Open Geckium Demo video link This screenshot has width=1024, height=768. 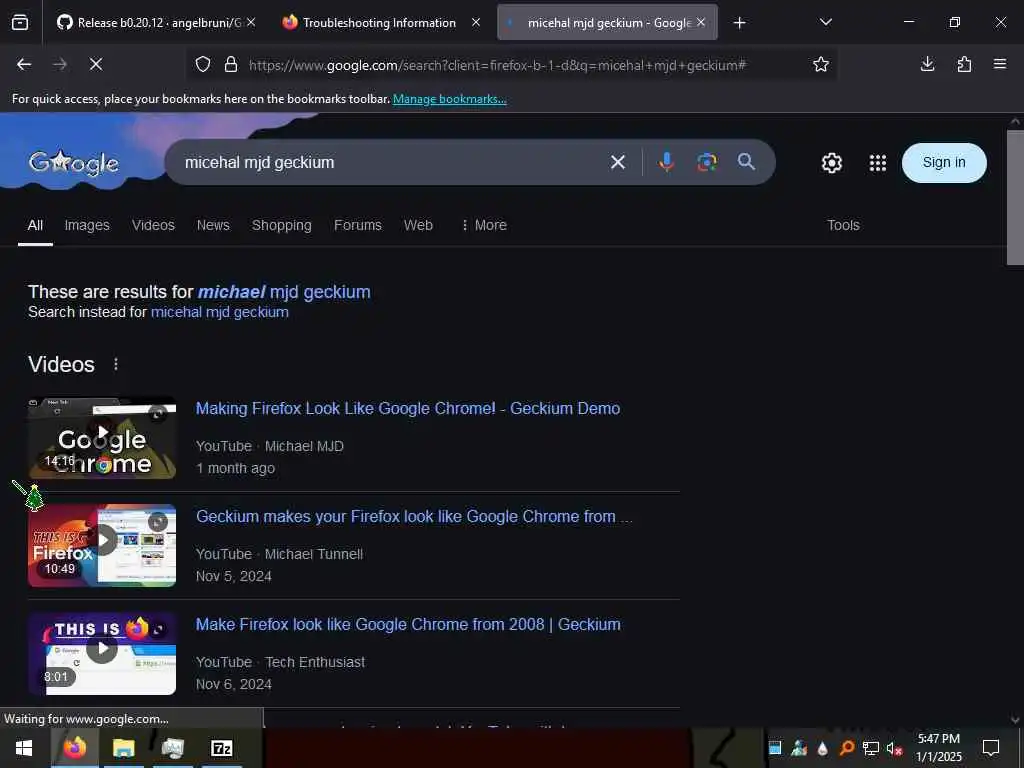click(x=408, y=409)
